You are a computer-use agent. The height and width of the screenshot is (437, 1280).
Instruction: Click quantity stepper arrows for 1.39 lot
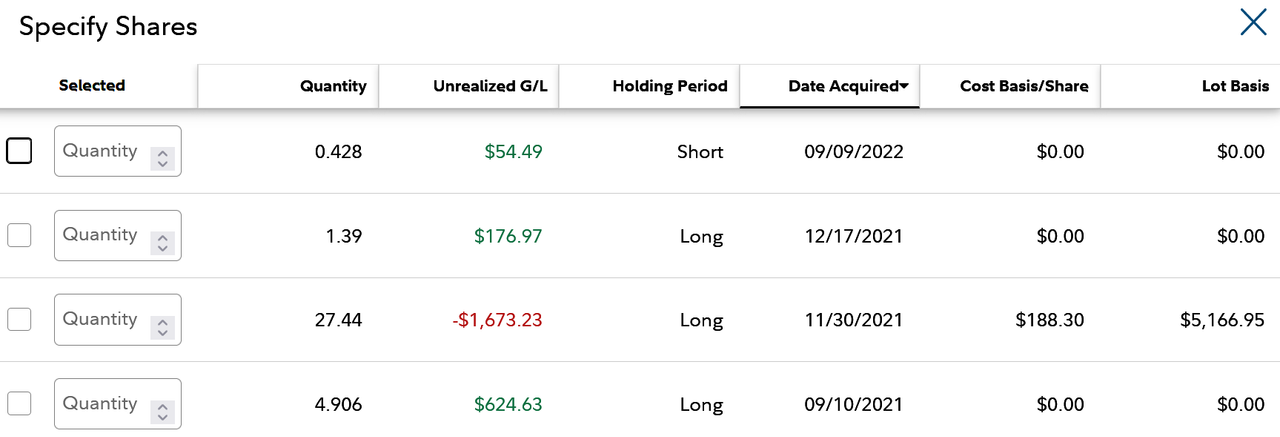coord(162,242)
